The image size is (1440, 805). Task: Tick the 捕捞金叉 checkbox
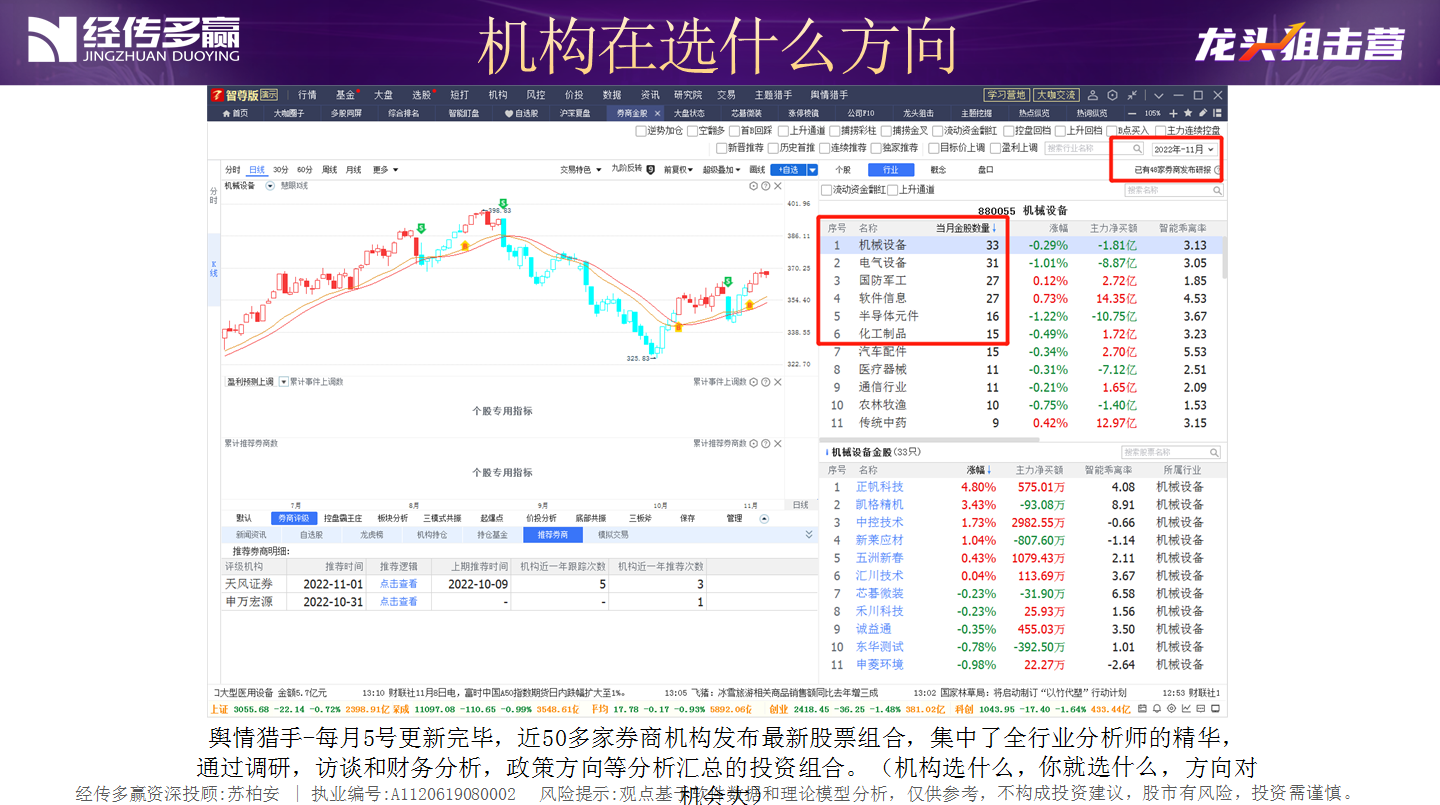tap(886, 130)
